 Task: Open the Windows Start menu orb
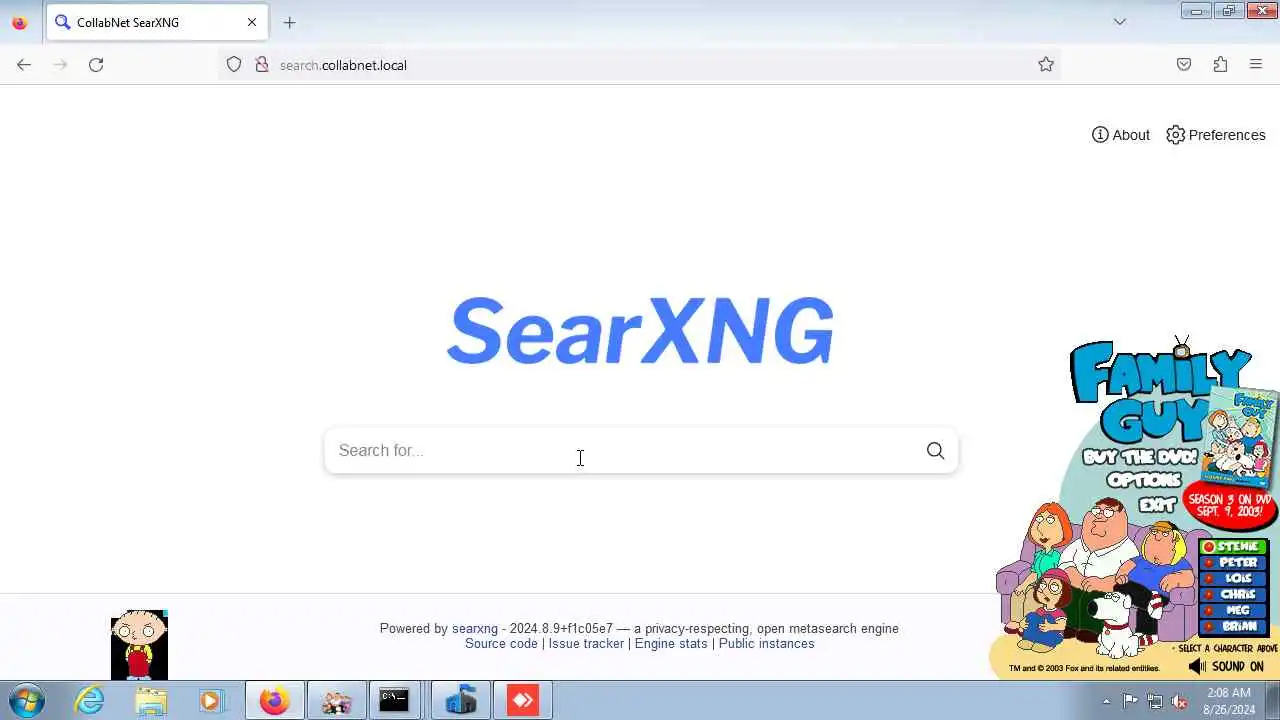tap(26, 701)
